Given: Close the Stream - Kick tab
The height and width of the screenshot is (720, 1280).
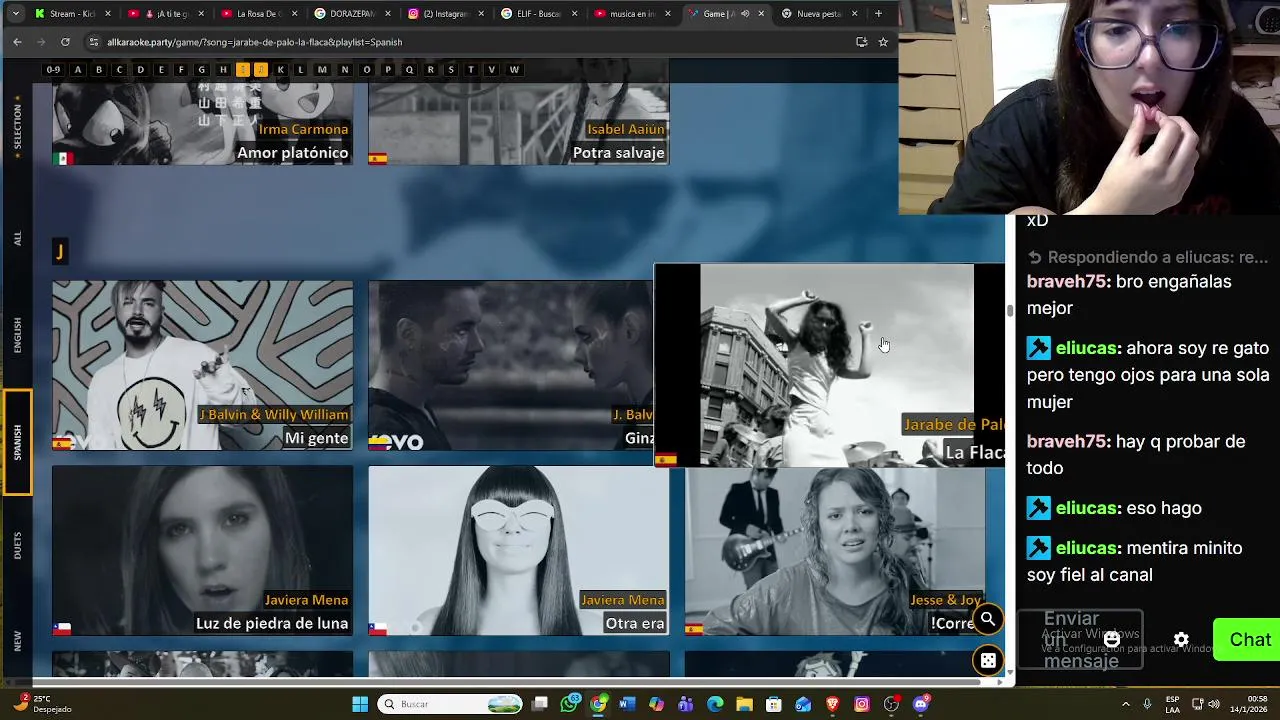Looking at the screenshot, I should [107, 13].
